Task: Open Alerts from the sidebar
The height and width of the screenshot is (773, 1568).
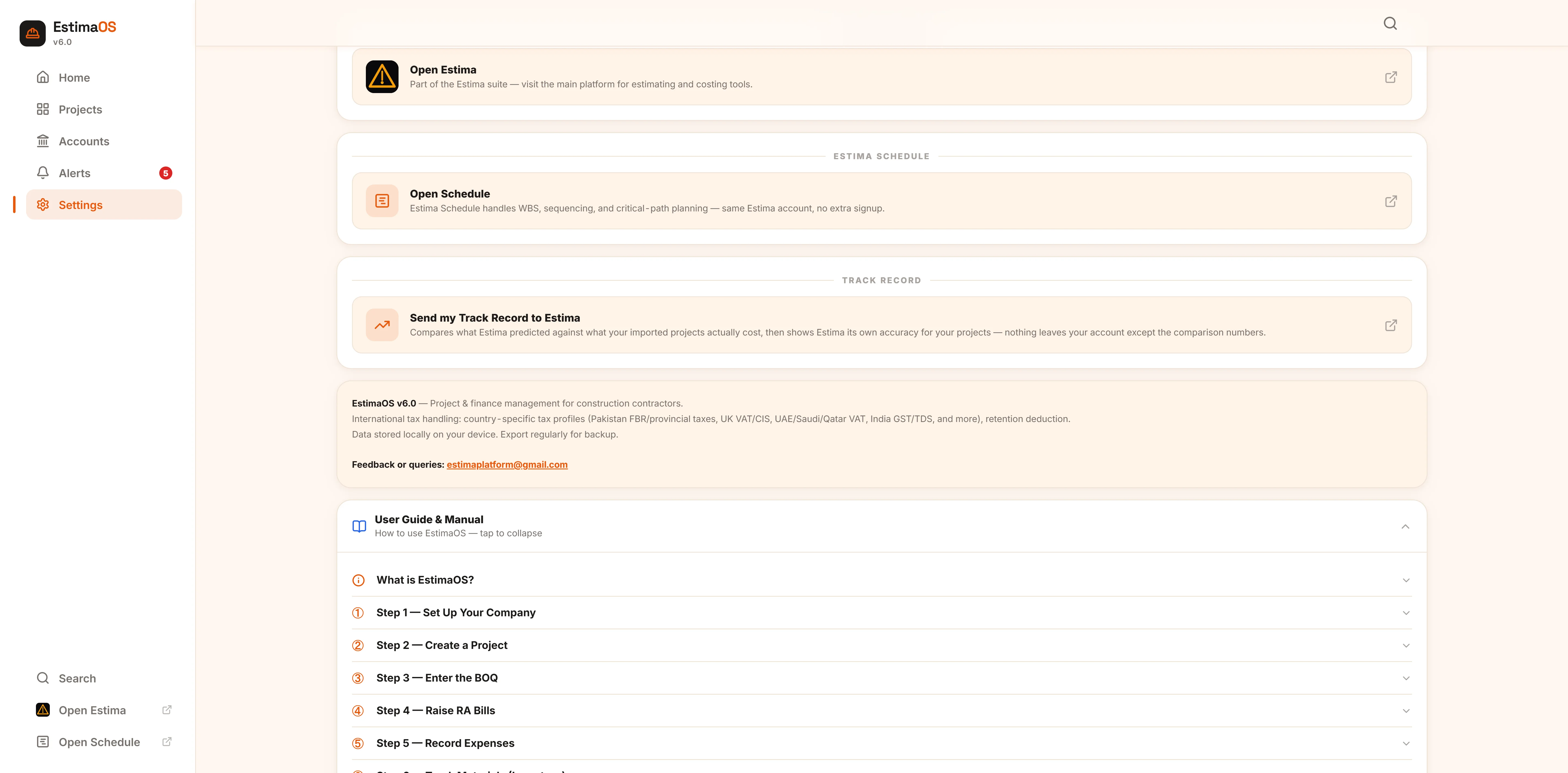Action: (104, 173)
